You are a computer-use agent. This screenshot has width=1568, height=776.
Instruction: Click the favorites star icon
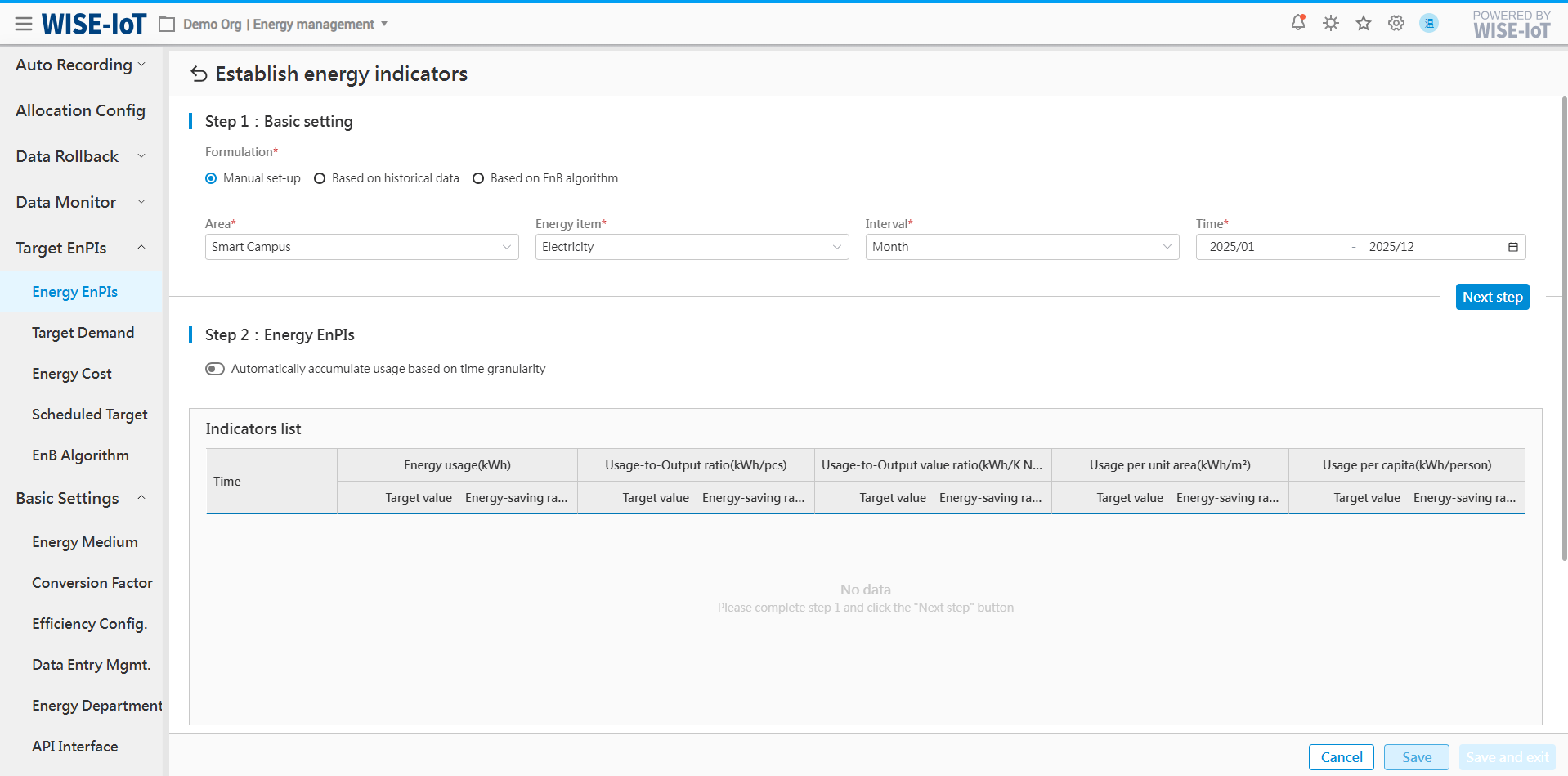pos(1363,23)
